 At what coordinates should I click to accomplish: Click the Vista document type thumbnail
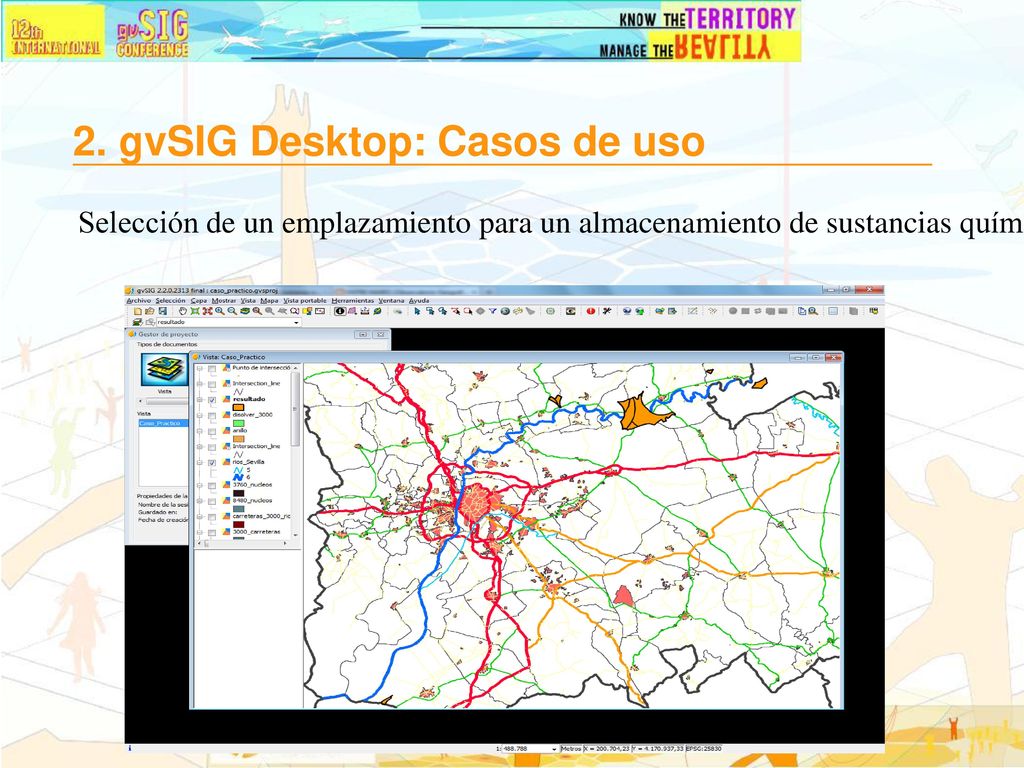pyautogui.click(x=165, y=370)
